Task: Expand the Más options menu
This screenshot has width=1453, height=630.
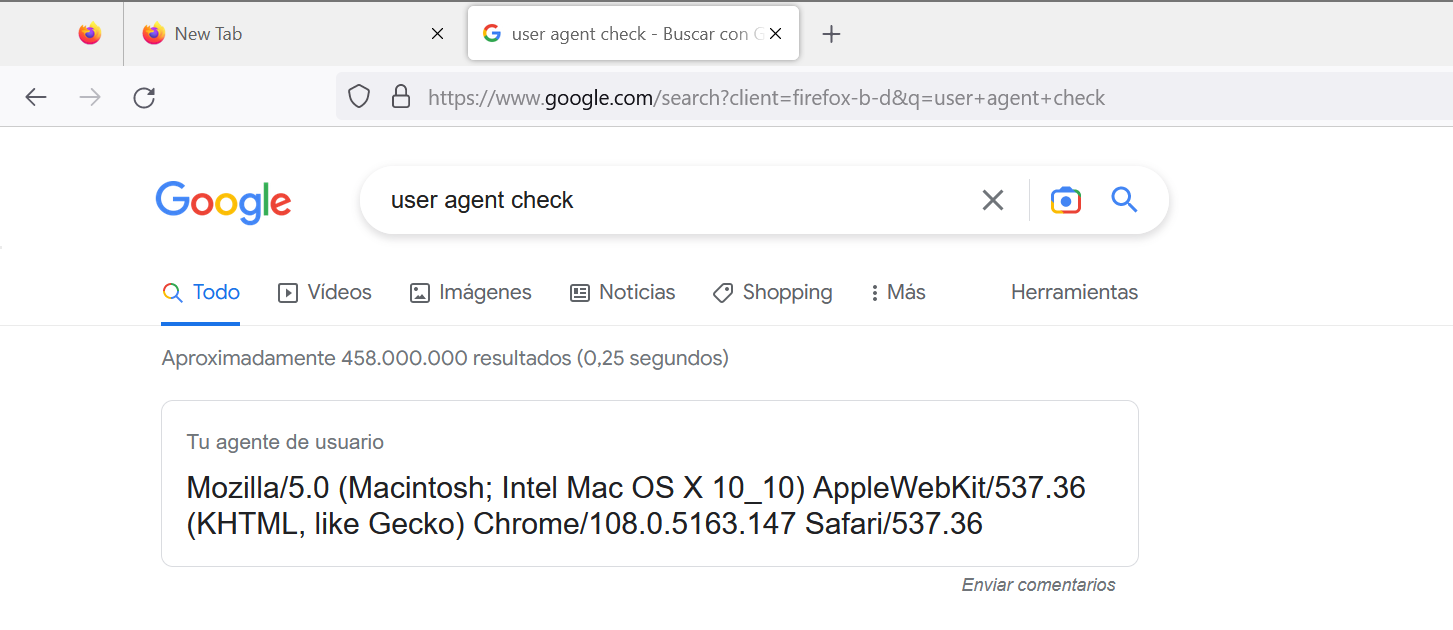Action: pyautogui.click(x=897, y=292)
